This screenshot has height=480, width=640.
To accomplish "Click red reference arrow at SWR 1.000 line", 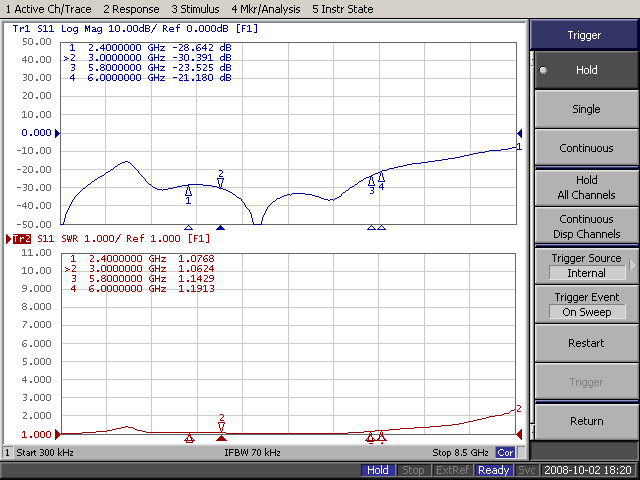I will (x=58, y=434).
